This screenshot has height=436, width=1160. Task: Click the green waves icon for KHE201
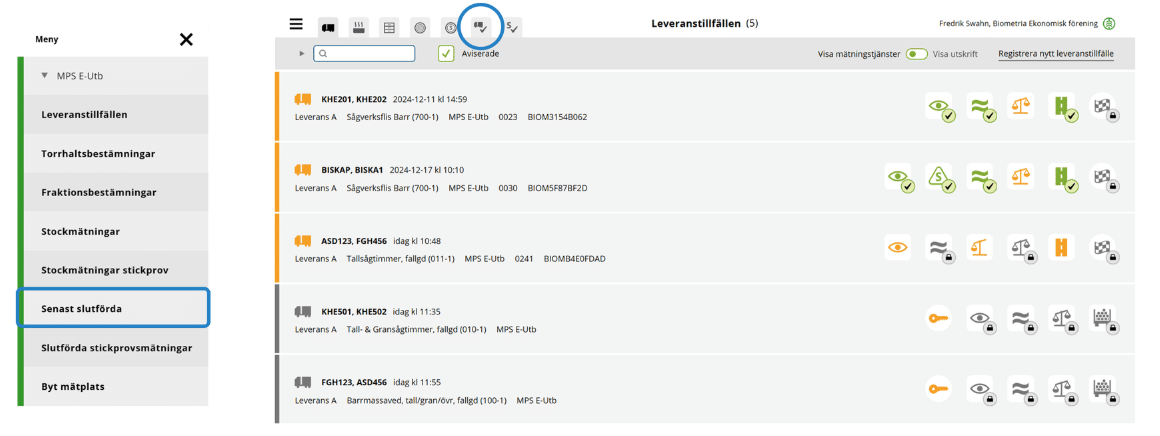tap(980, 107)
